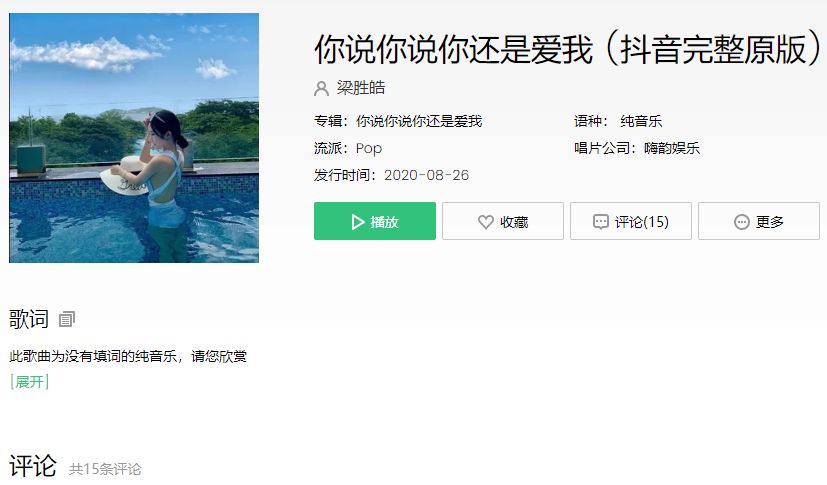Click the Pop genre label

pos(369,149)
